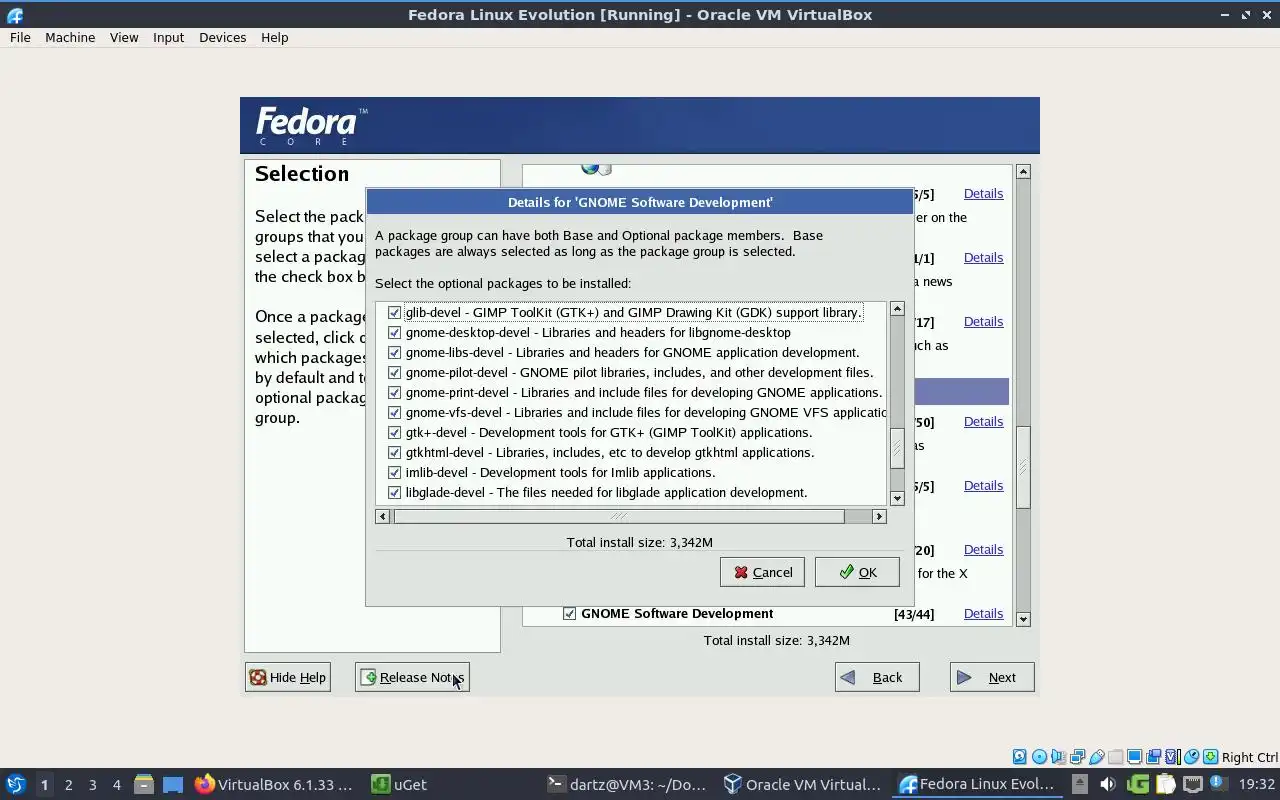Proceed with the Next button
Screen dimensions: 1280x800
(x=992, y=677)
